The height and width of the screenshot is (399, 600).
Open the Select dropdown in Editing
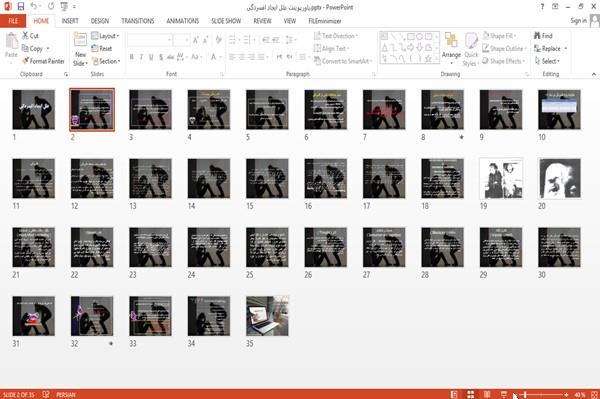click(x=547, y=61)
